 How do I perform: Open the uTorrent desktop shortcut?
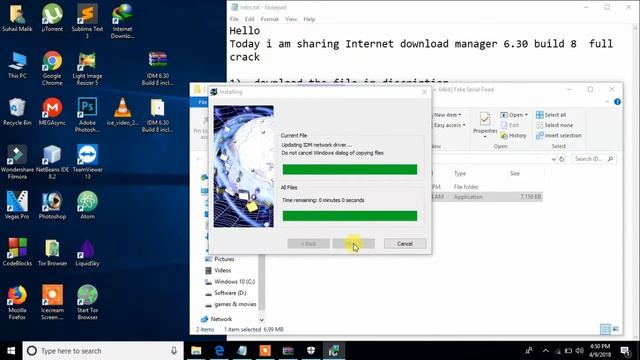click(x=52, y=18)
